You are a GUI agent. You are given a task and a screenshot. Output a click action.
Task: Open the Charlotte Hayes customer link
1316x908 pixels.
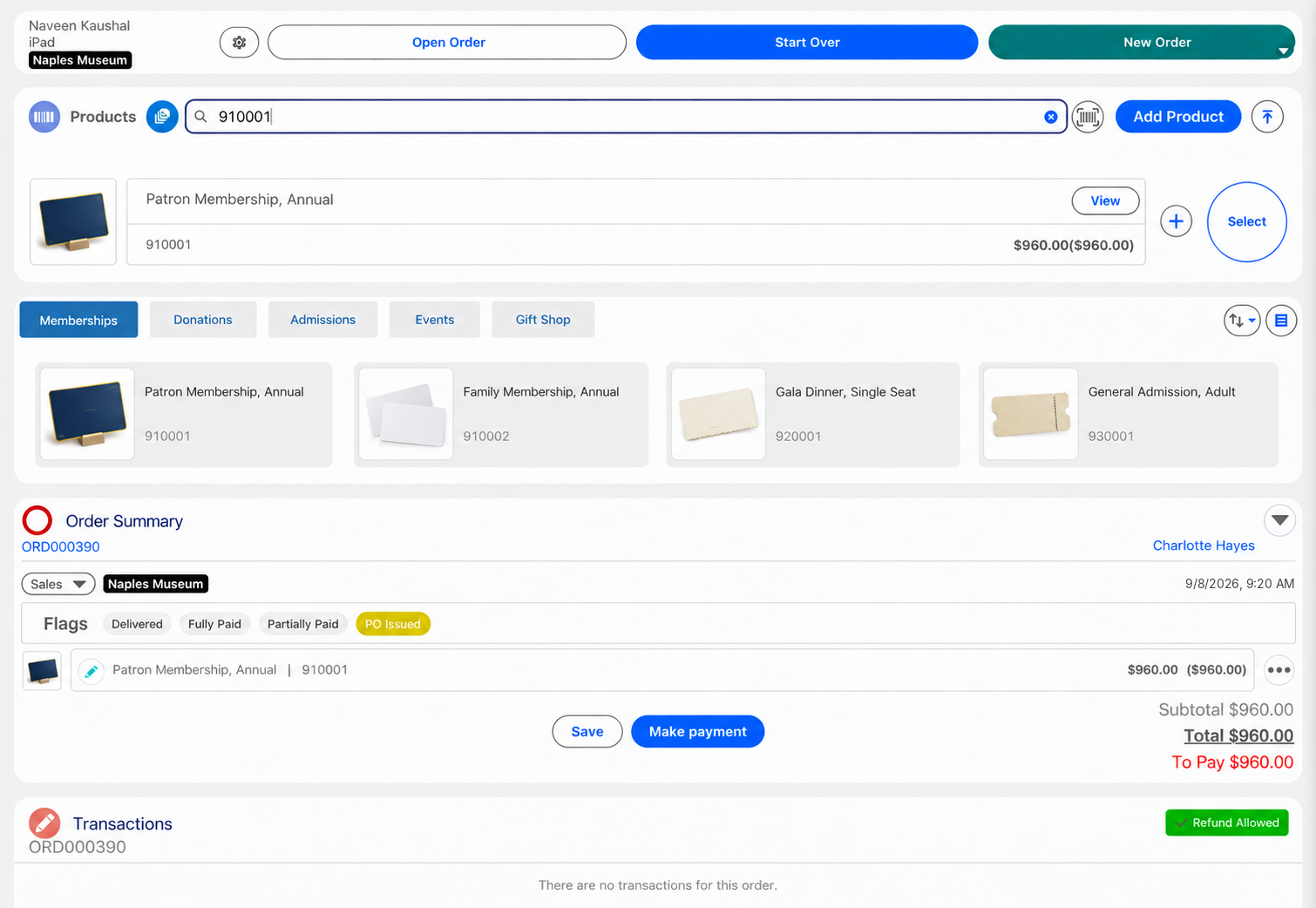[1204, 545]
